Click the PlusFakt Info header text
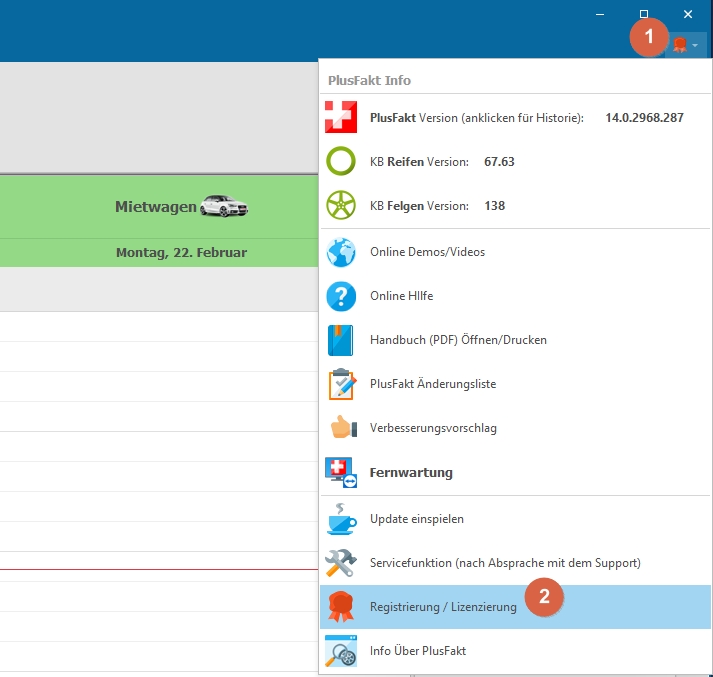This screenshot has width=713, height=677. 369,80
